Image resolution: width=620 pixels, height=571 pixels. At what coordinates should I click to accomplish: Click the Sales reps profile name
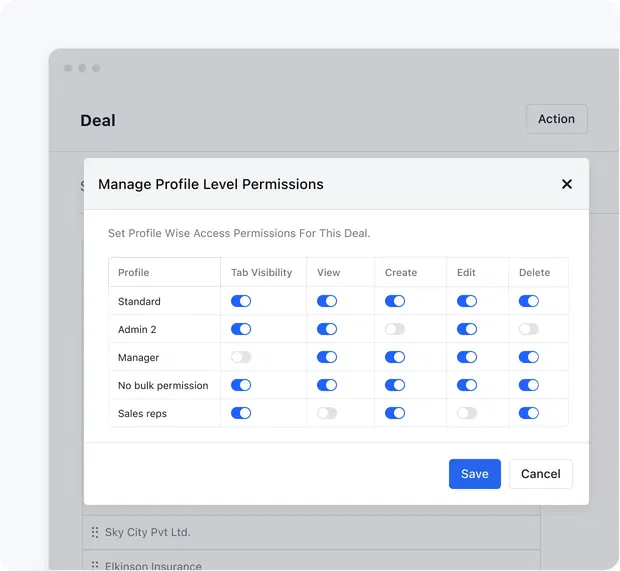point(142,414)
